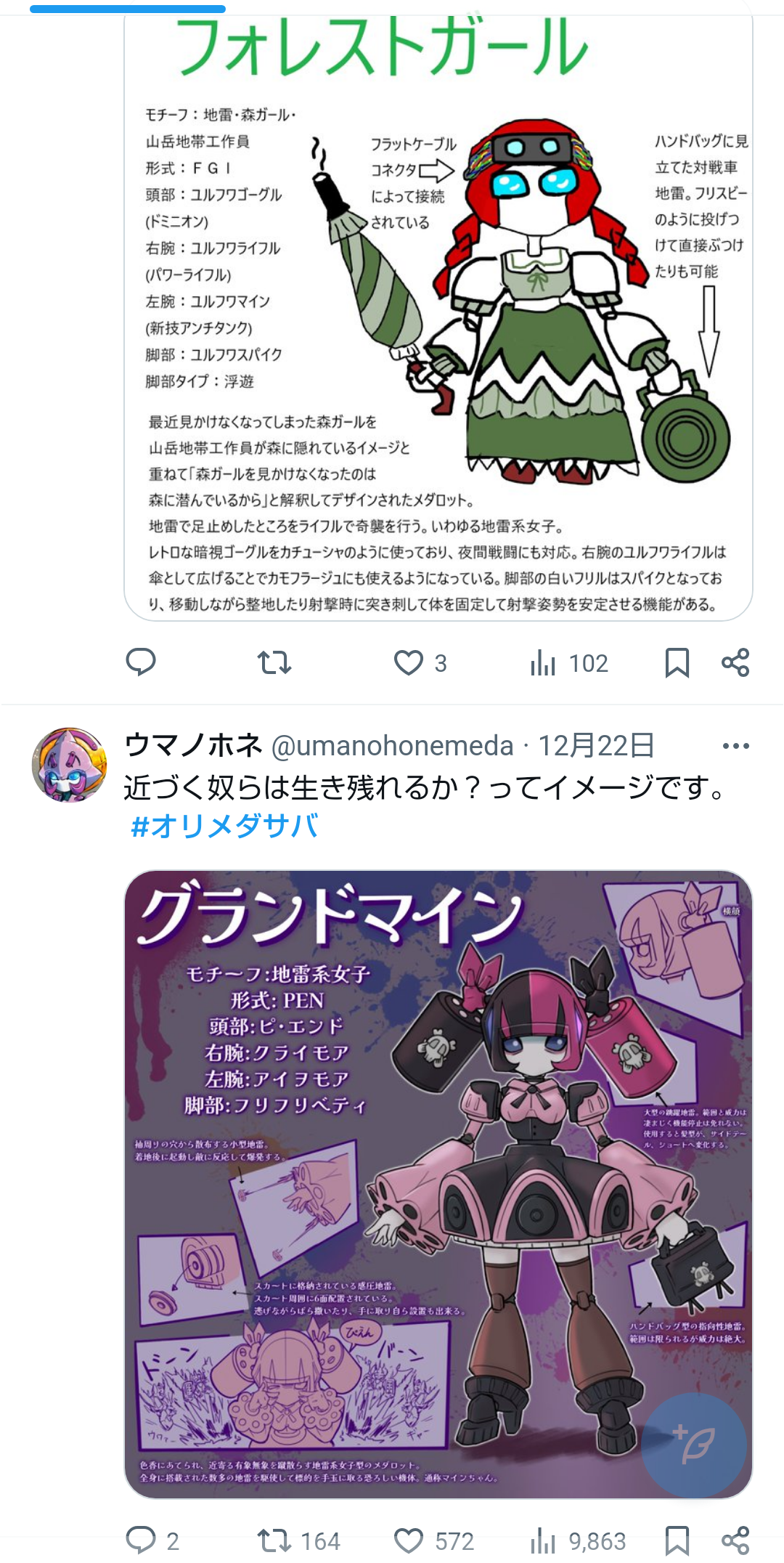
Task: Open the 12月22日 tweet timestamp
Action: [596, 746]
